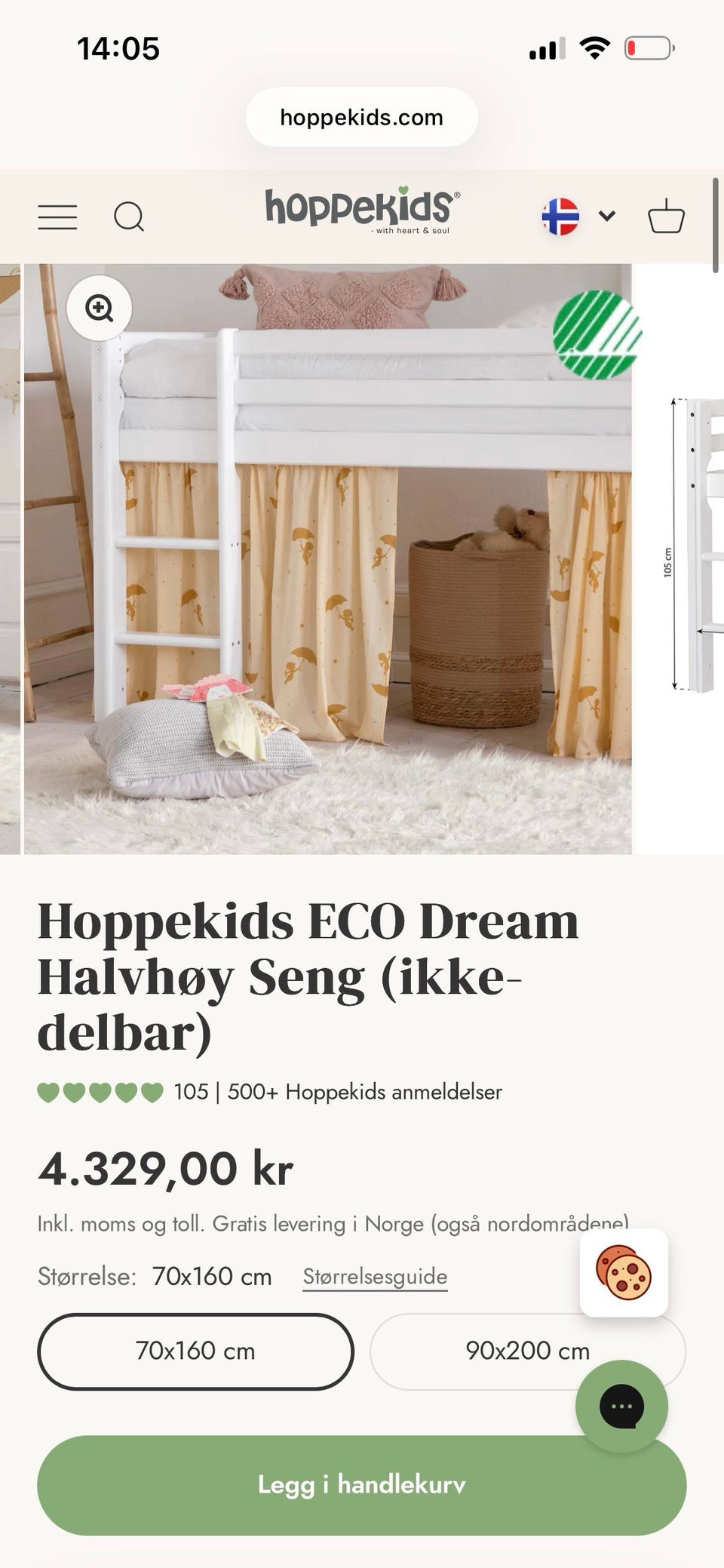724x1568 pixels.
Task: Open the hamburger navigation menu
Action: point(57,217)
